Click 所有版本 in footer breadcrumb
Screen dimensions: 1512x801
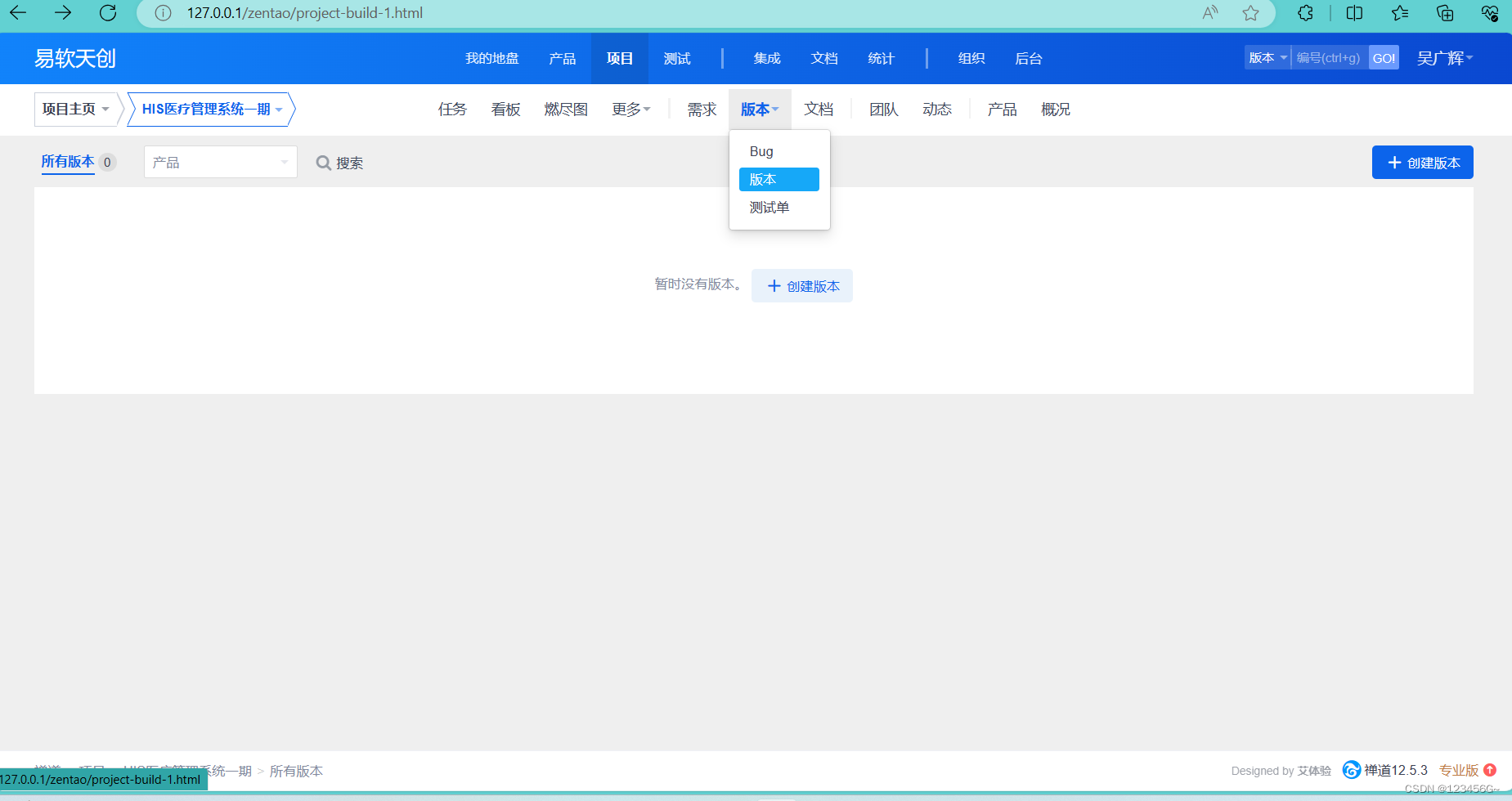click(x=296, y=771)
